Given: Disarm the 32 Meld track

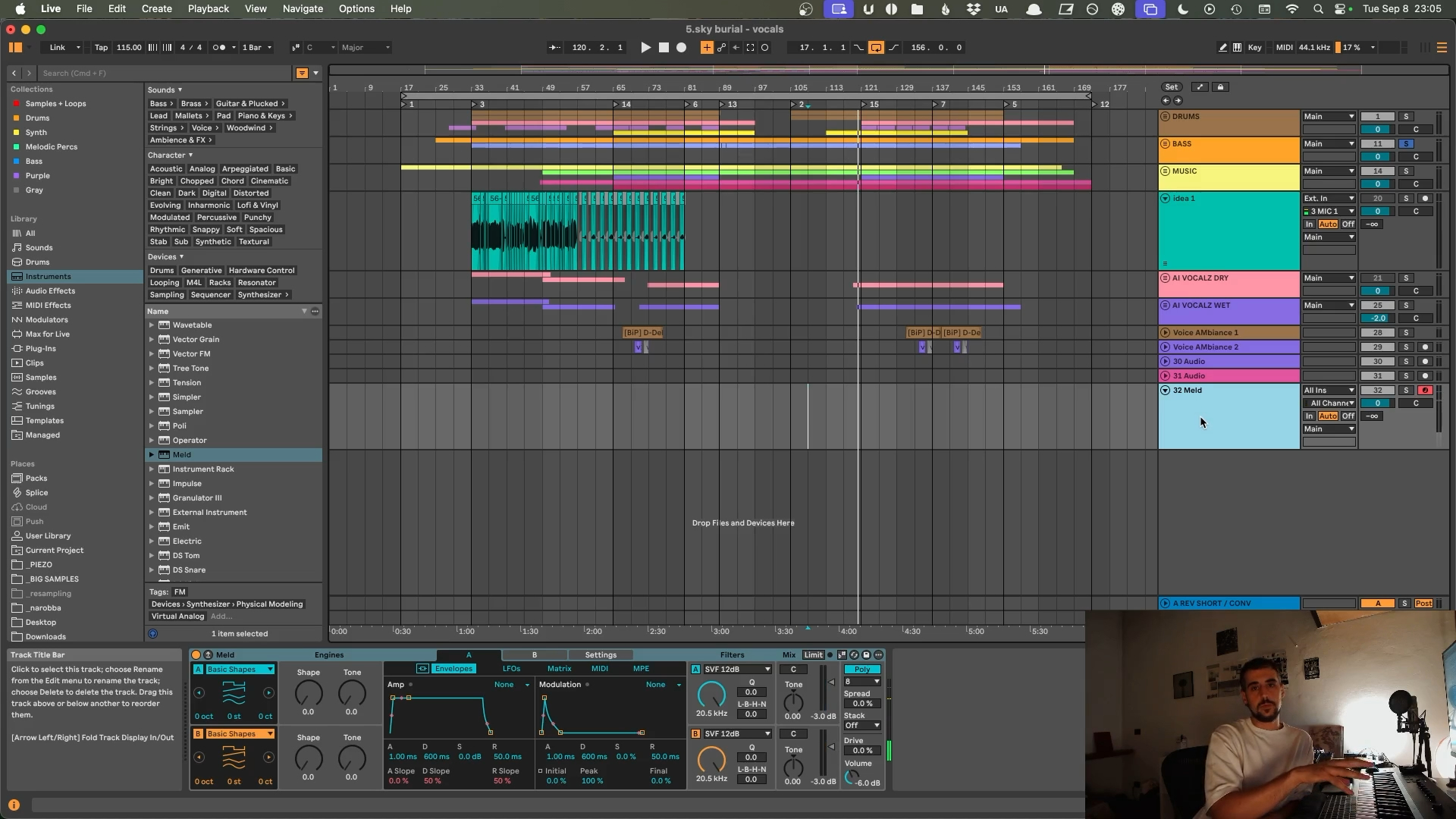Looking at the screenshot, I should pyautogui.click(x=1425, y=391).
